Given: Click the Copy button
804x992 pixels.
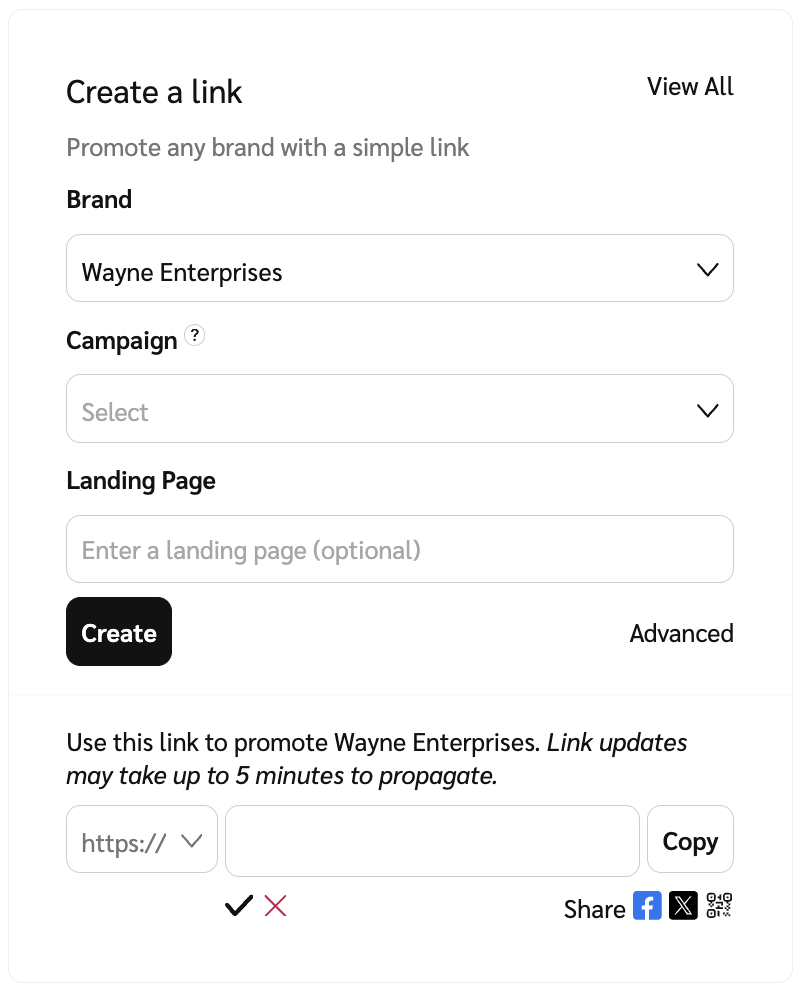Looking at the screenshot, I should click(x=690, y=841).
